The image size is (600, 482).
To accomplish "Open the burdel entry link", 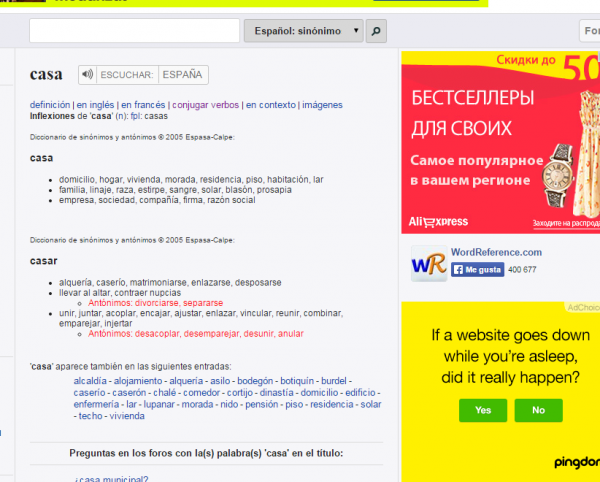I will click(x=334, y=381).
